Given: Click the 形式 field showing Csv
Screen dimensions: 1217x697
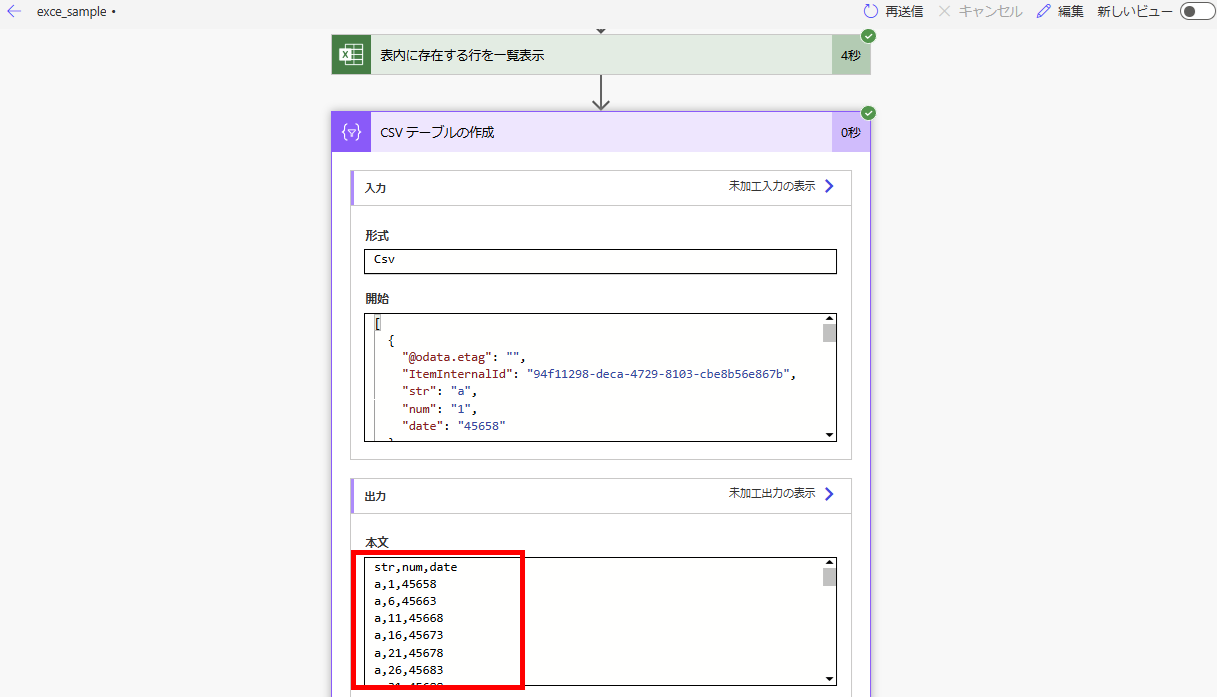Looking at the screenshot, I should (600, 261).
